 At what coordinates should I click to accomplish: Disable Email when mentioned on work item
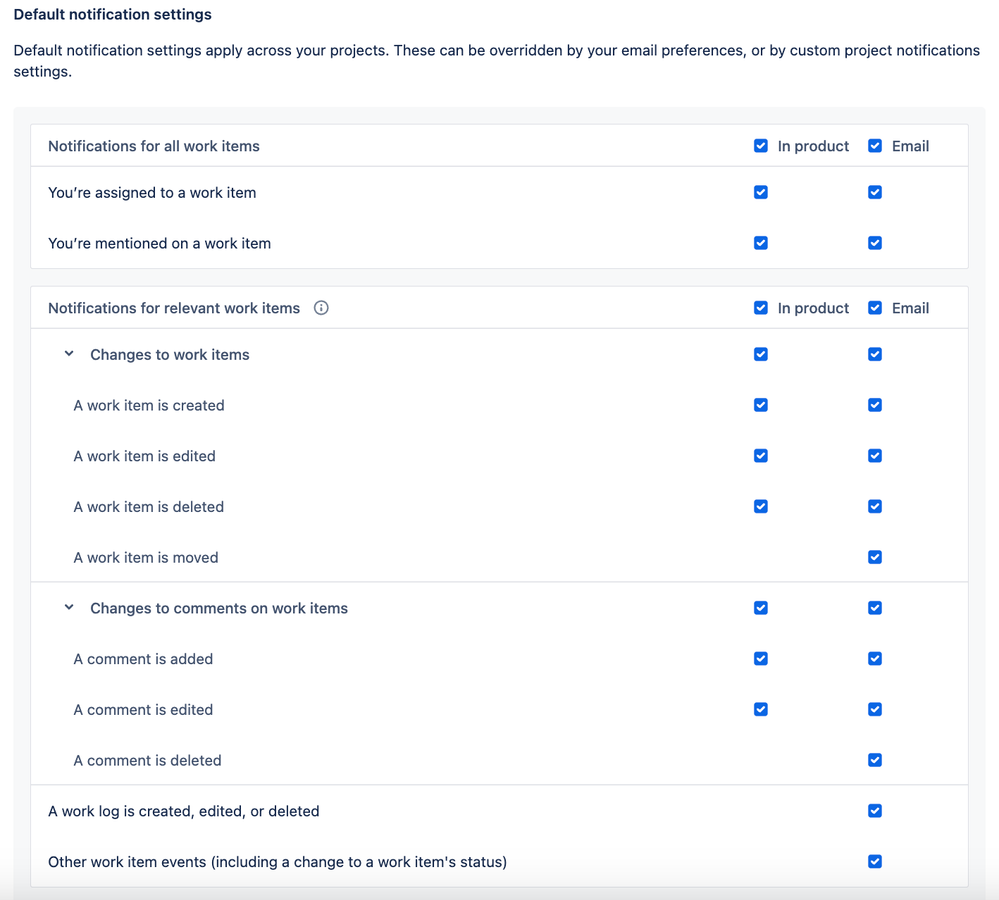pyautogui.click(x=875, y=243)
